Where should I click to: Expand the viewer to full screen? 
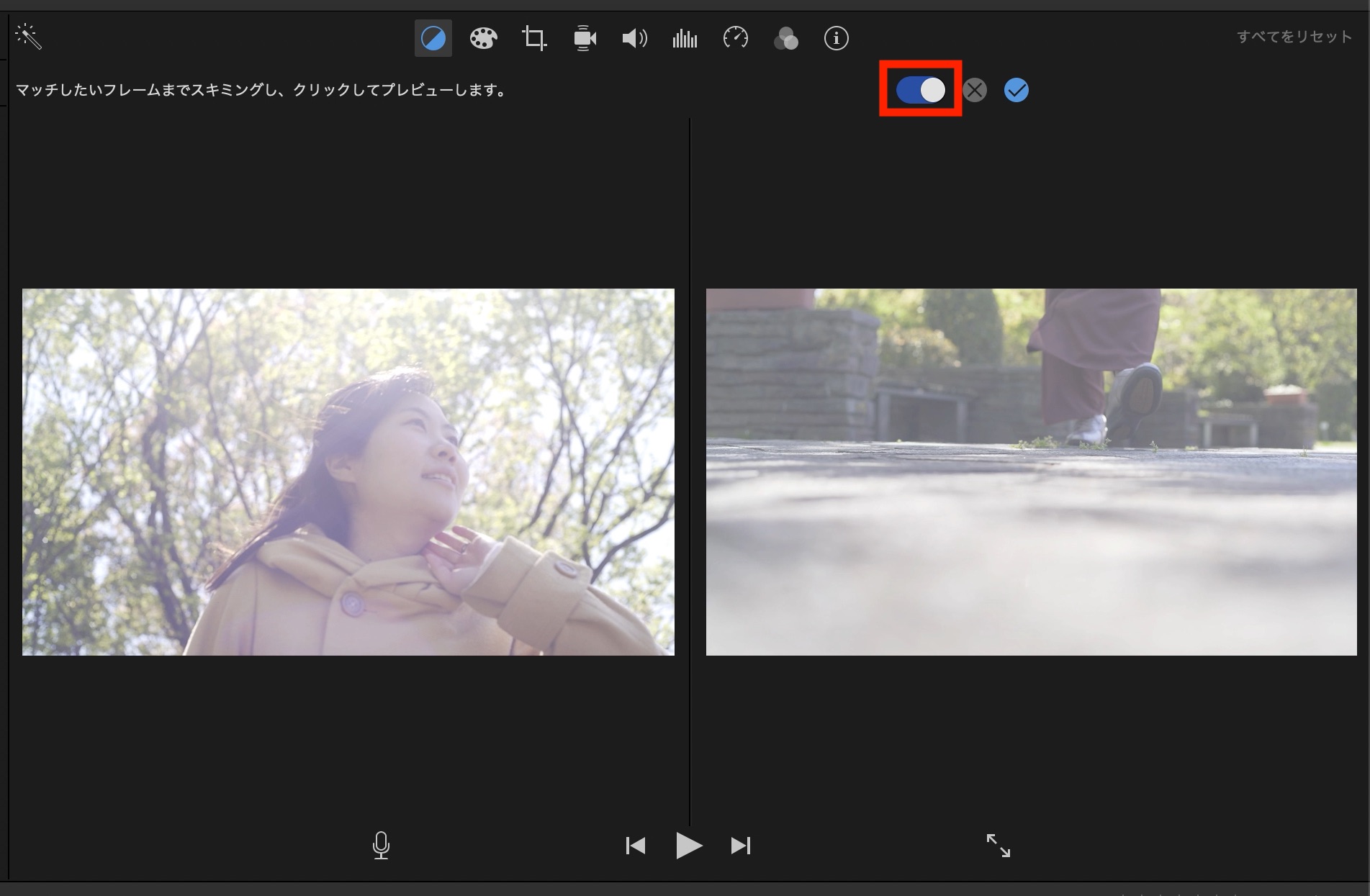coord(998,846)
